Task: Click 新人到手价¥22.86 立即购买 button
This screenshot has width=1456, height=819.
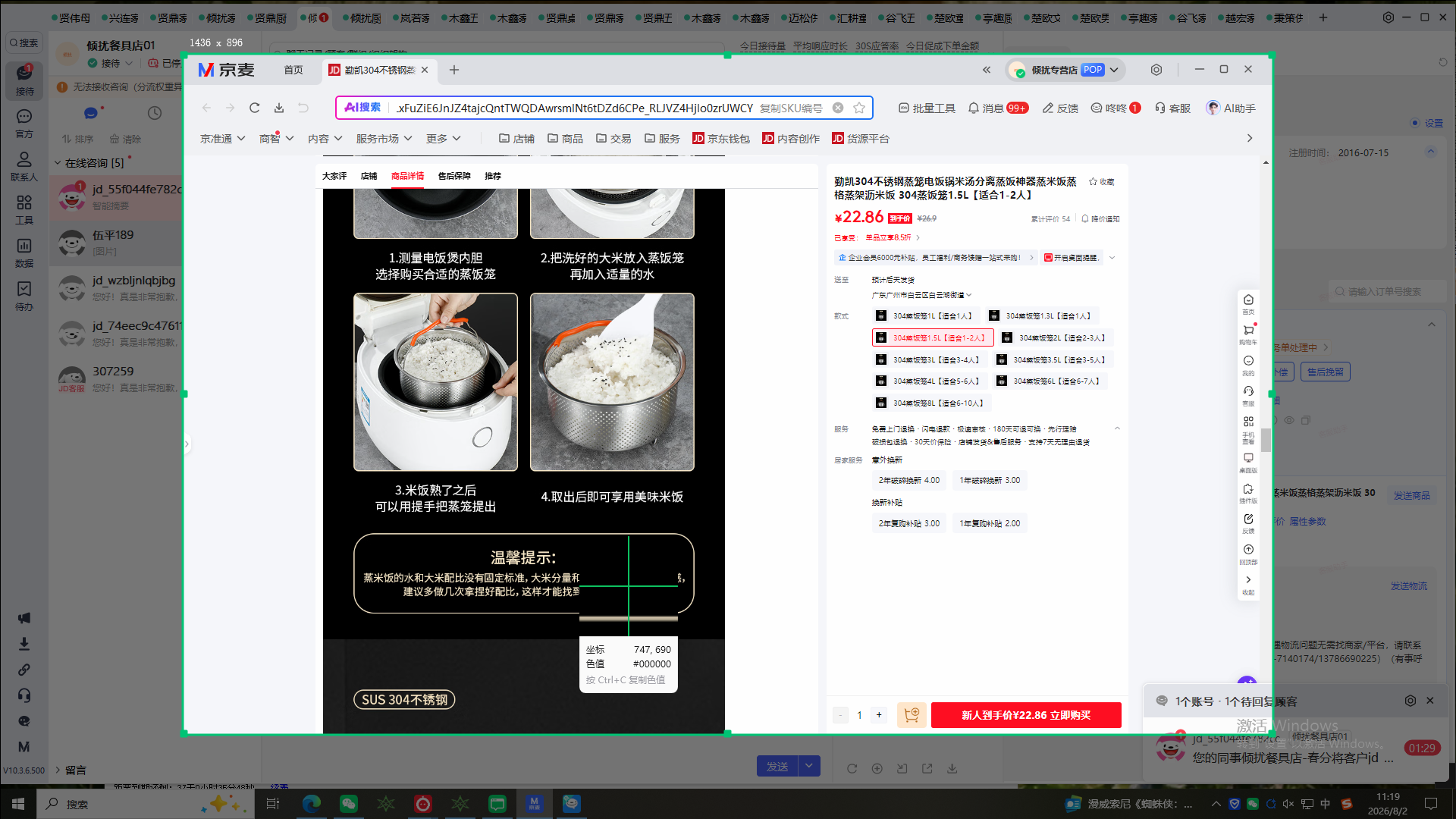Action: coord(1026,715)
